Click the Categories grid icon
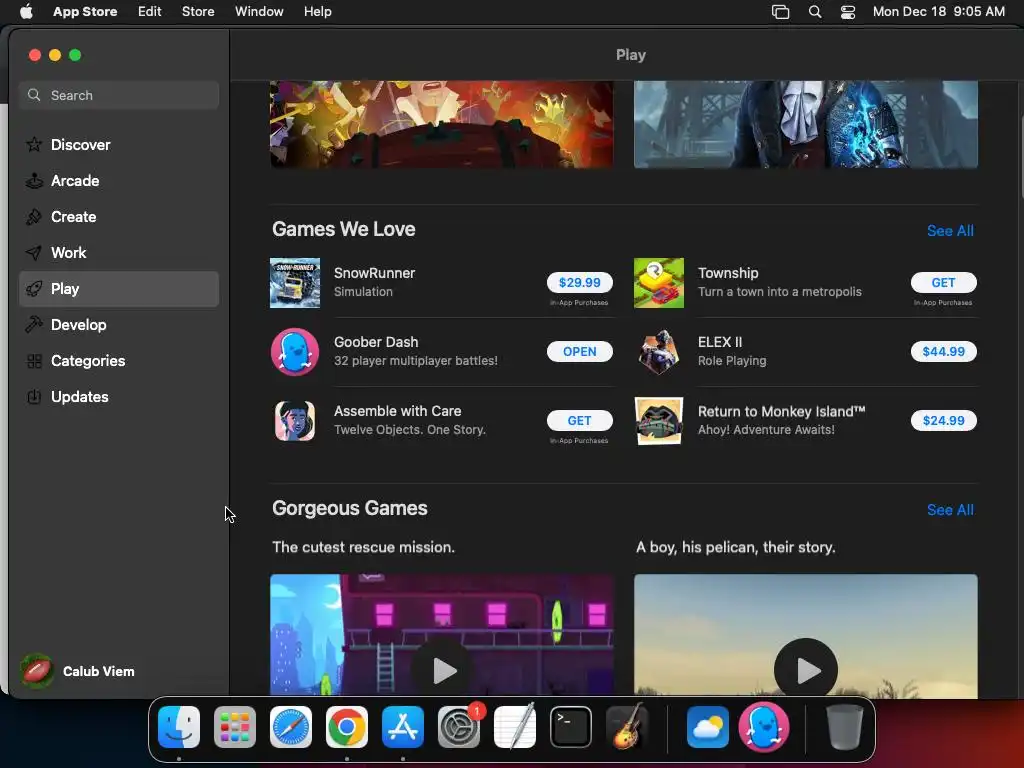 tap(34, 360)
